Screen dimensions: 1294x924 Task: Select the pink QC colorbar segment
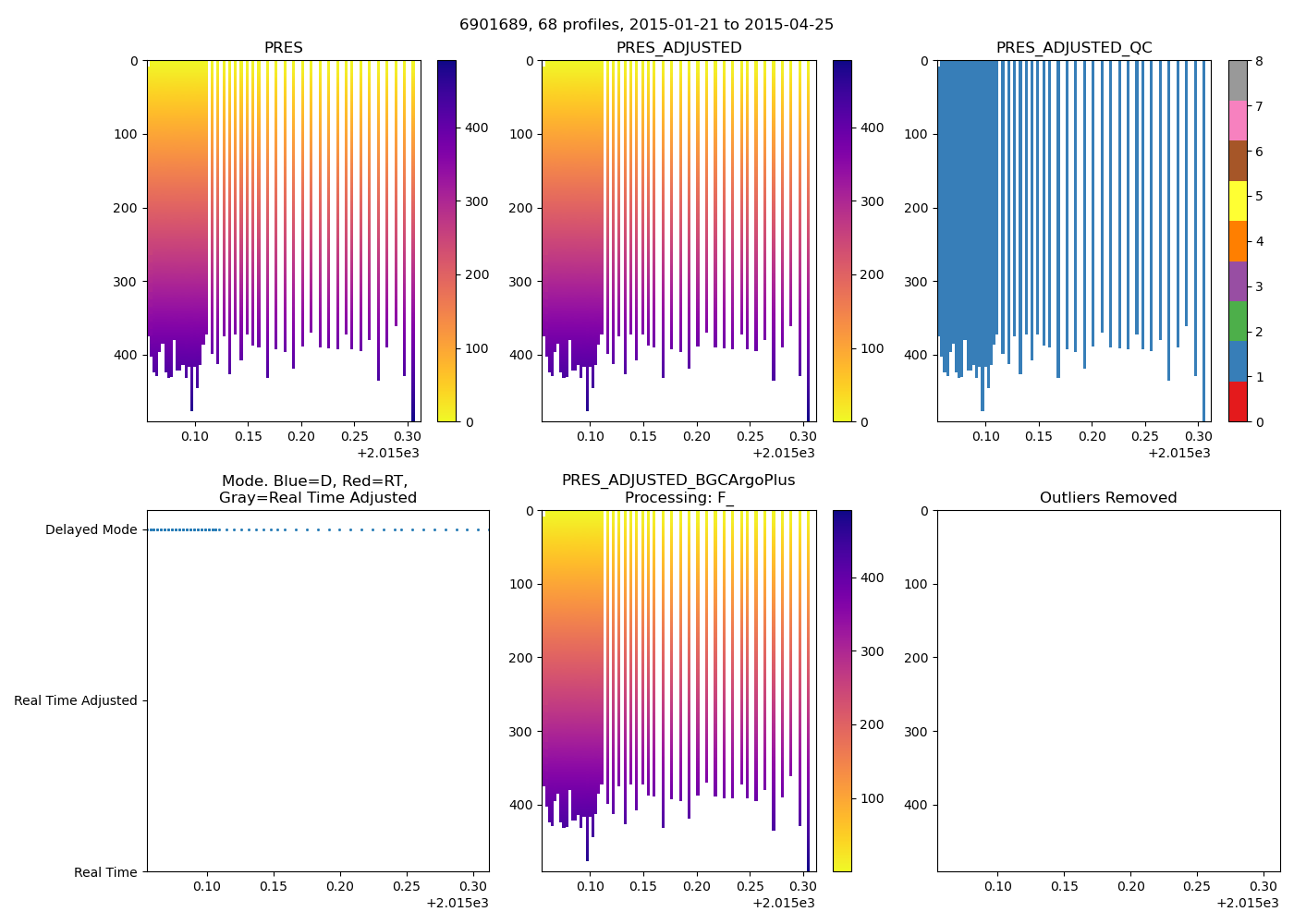coord(1238,120)
